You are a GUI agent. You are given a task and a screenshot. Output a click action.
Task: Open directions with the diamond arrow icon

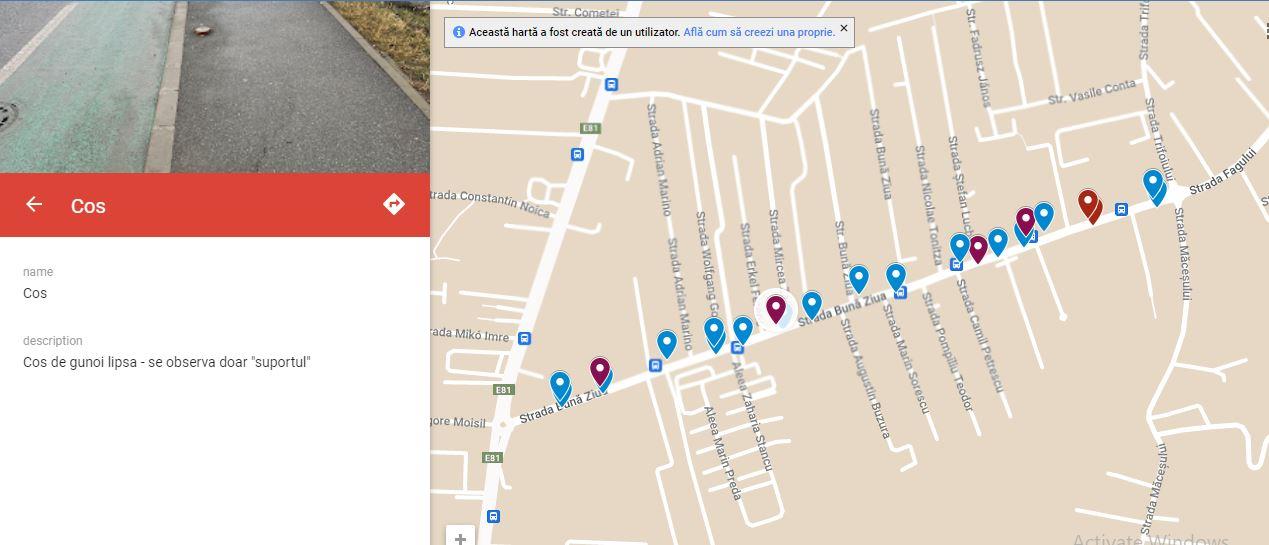click(x=394, y=204)
